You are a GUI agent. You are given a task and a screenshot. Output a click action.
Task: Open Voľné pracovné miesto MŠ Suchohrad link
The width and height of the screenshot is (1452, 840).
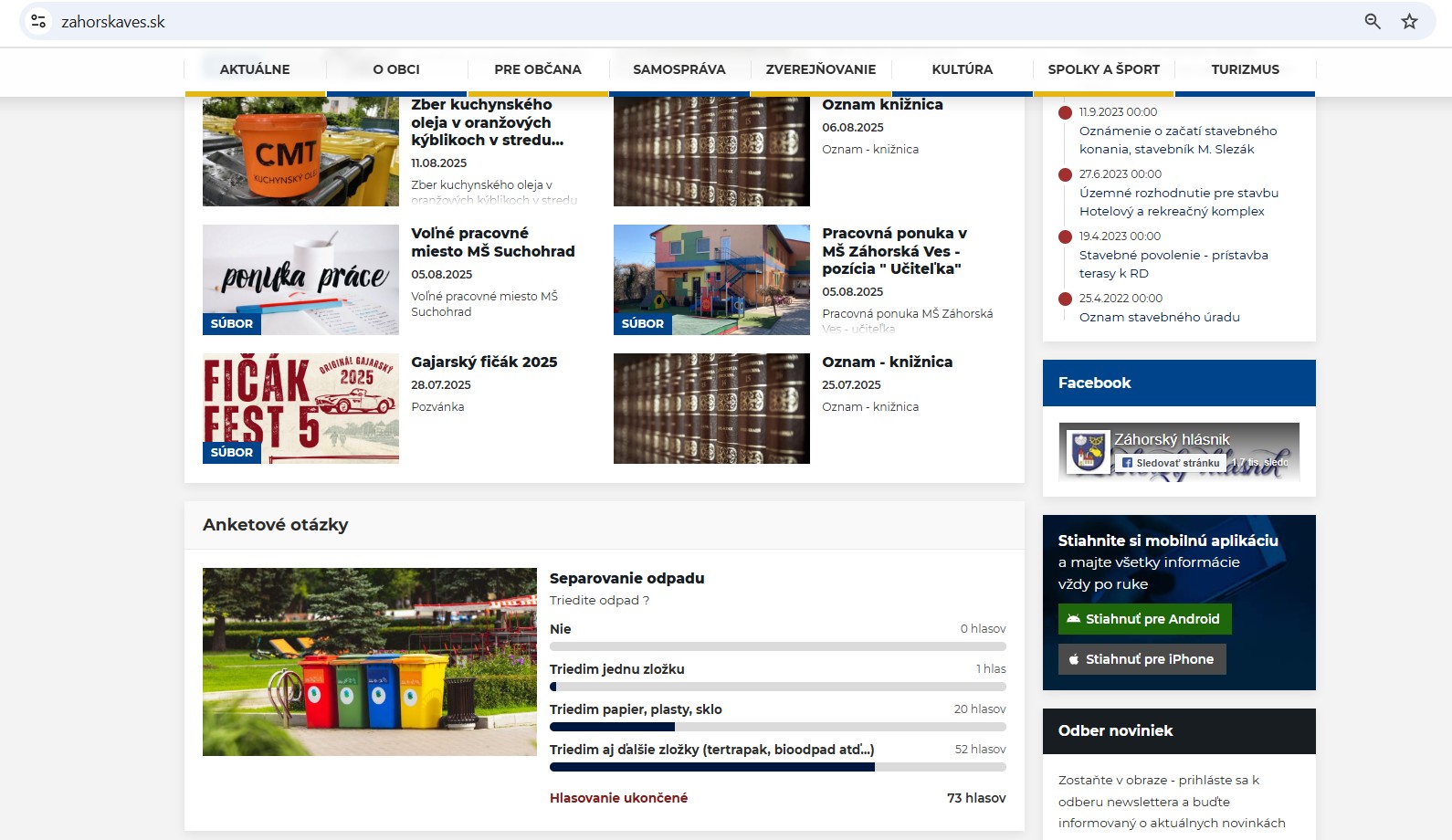[492, 242]
